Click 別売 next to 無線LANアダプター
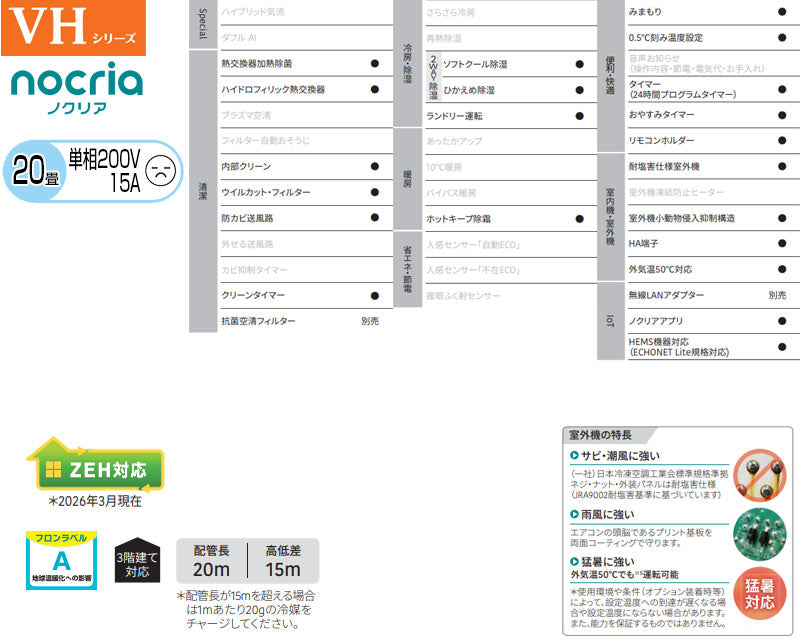The image size is (800, 641). coord(777,295)
